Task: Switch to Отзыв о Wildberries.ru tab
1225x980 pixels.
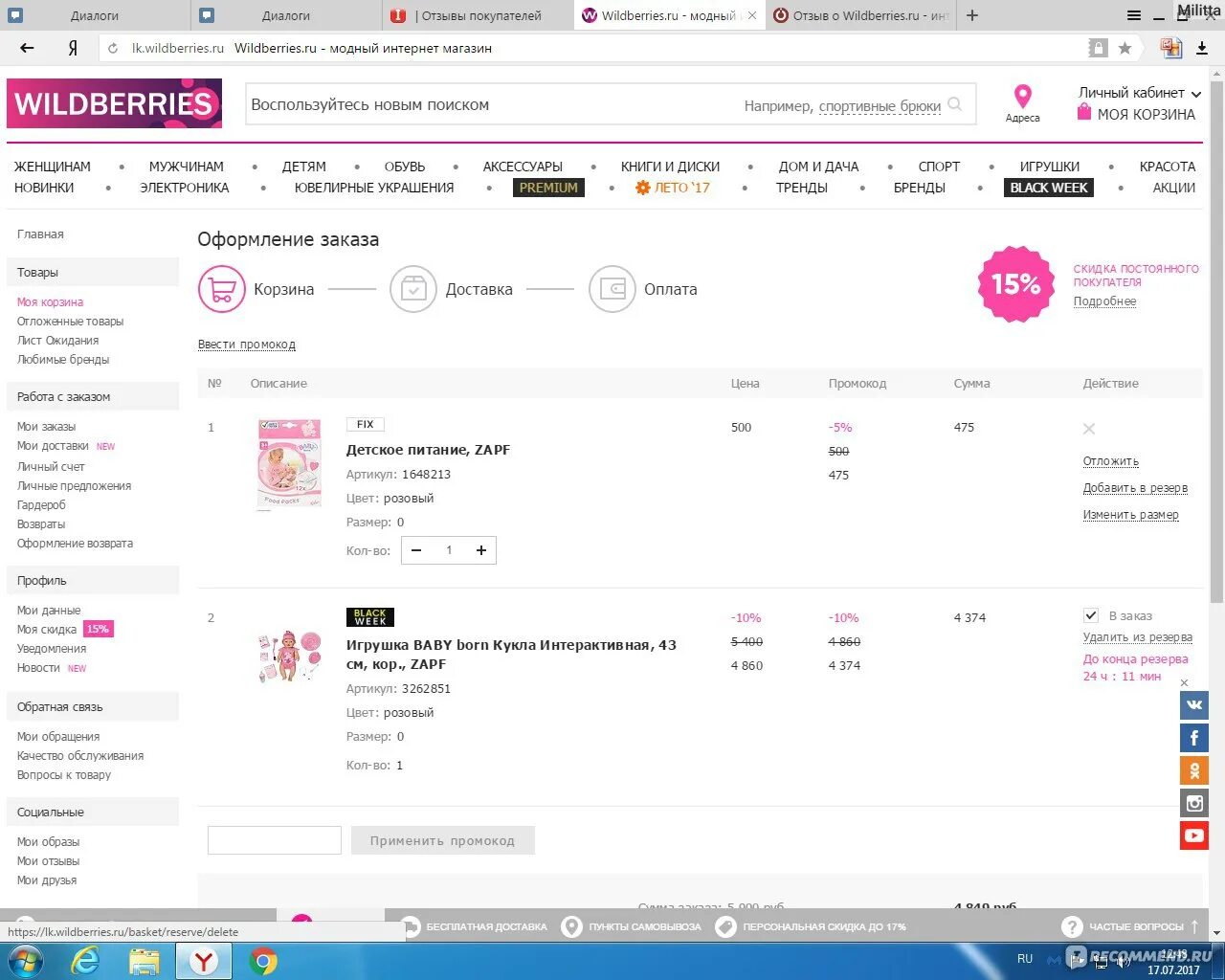Action: [860, 15]
